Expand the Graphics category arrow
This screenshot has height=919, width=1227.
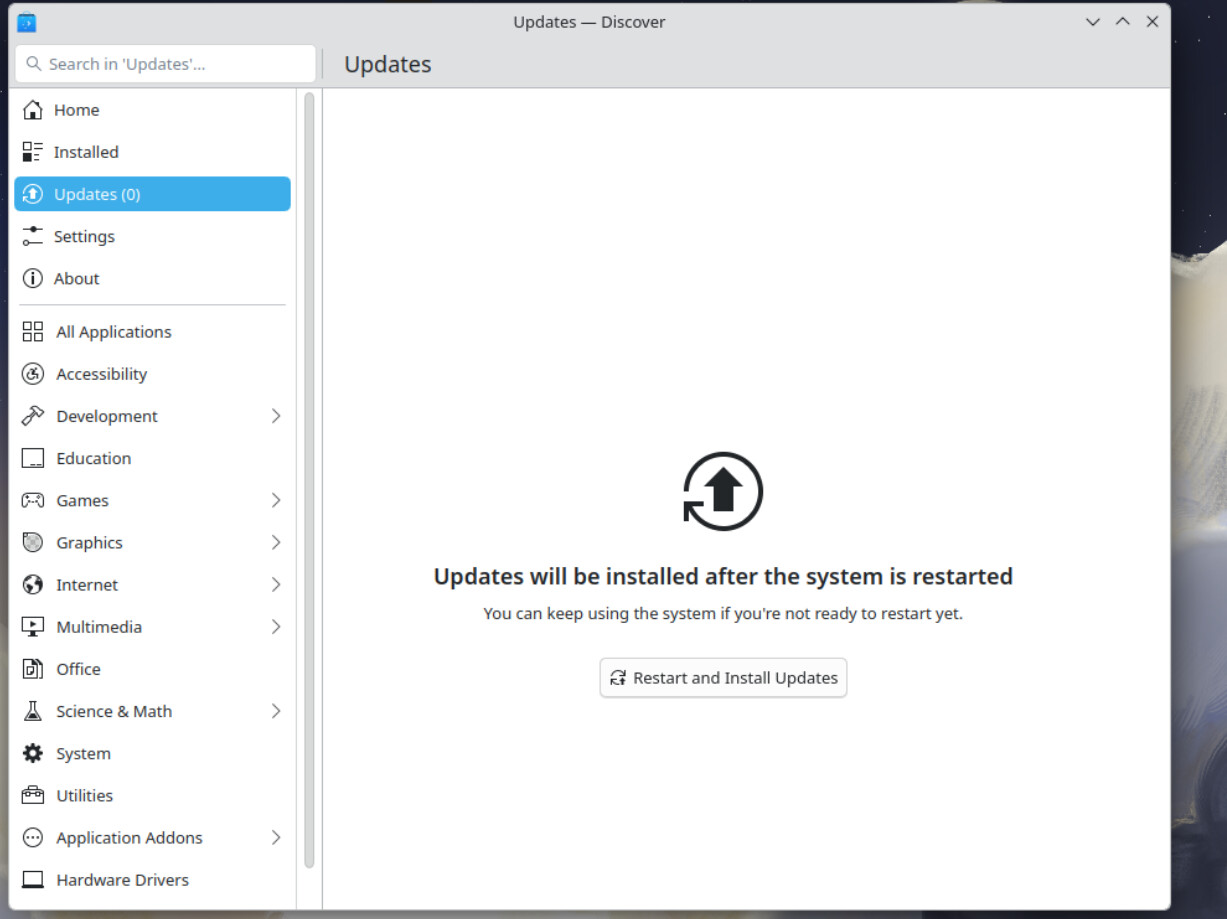(x=276, y=542)
